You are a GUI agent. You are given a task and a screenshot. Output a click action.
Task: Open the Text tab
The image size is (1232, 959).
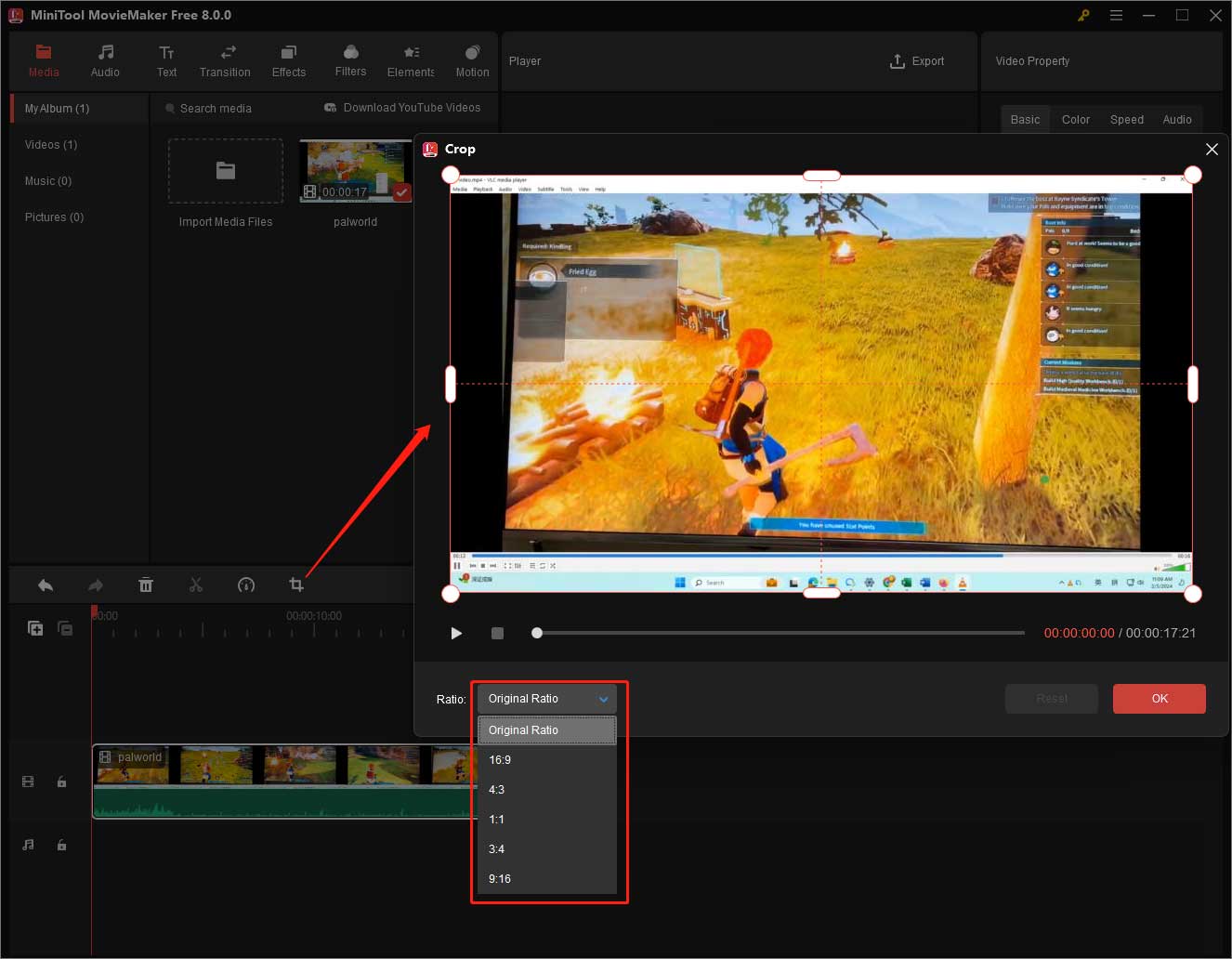(x=166, y=61)
